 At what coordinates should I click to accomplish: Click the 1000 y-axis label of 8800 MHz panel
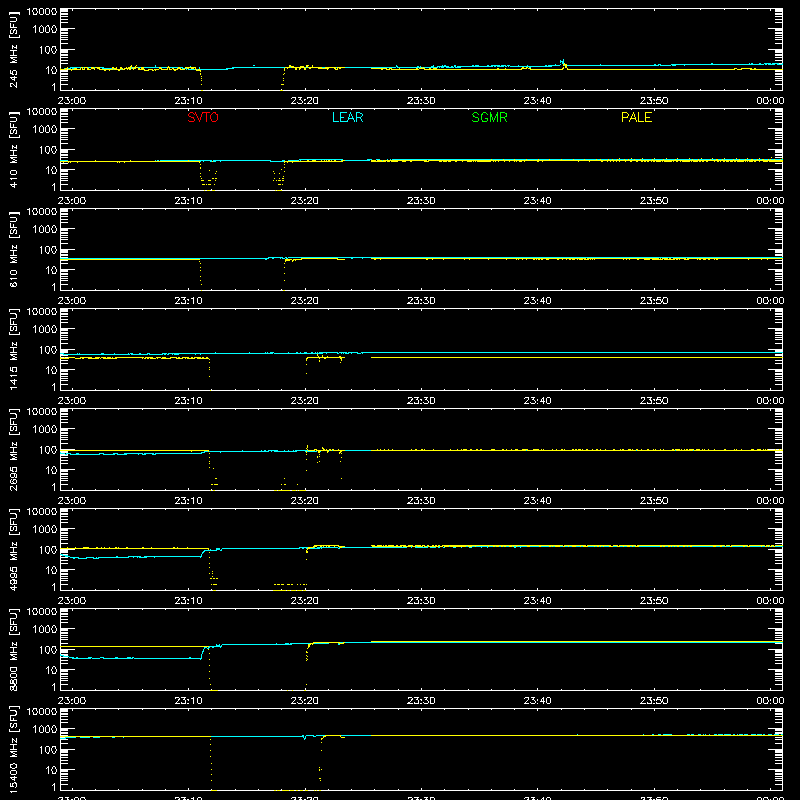[x=45, y=630]
